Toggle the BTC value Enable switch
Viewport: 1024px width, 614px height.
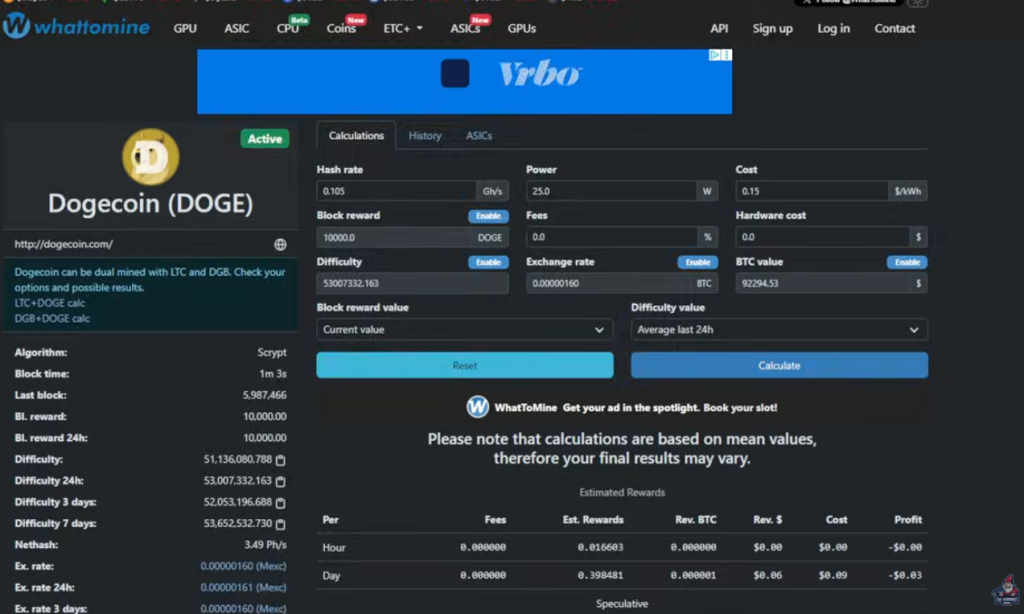[906, 262]
